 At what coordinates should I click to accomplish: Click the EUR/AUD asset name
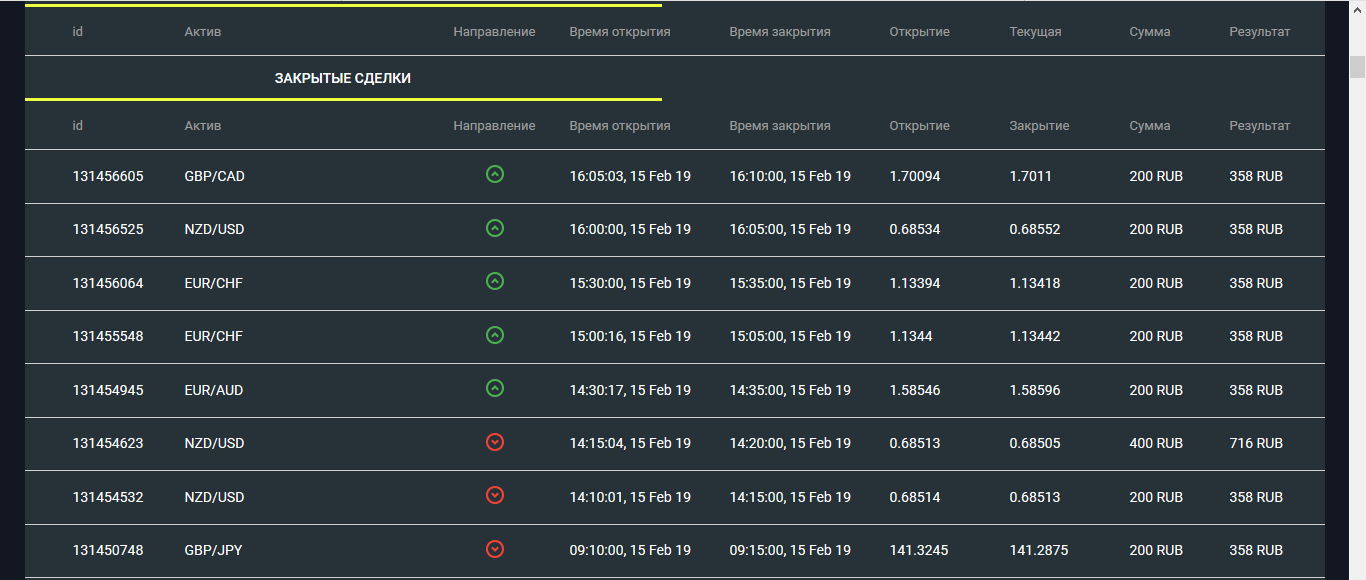pos(214,390)
